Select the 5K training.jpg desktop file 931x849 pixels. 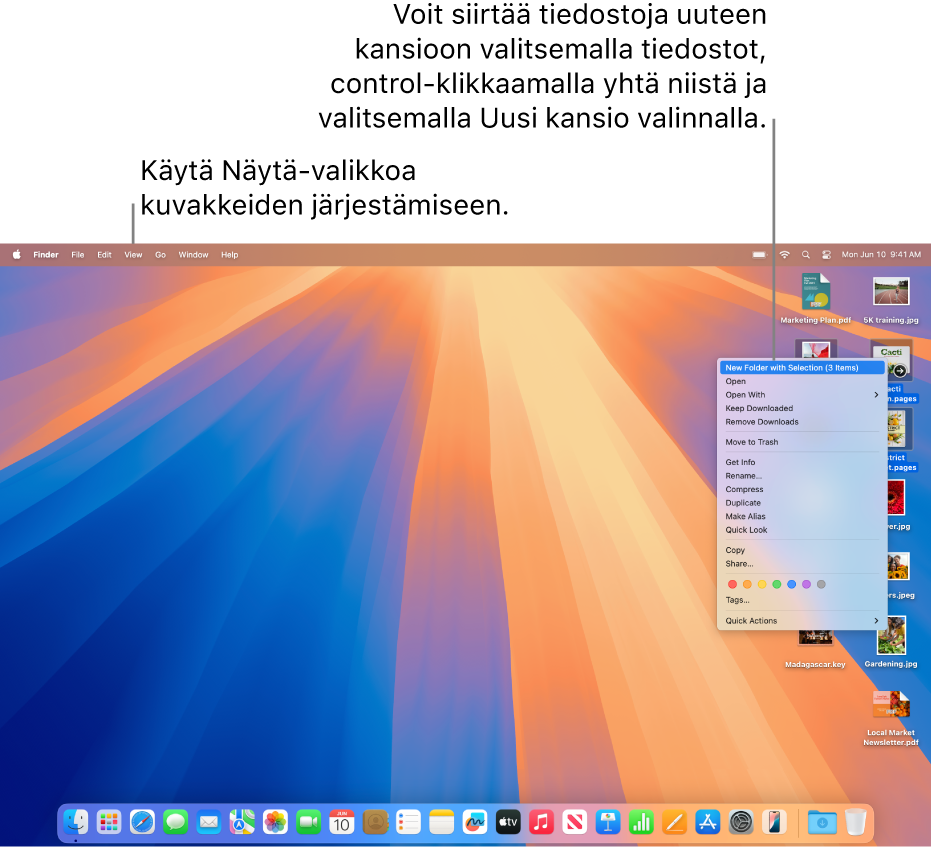[x=891, y=299]
